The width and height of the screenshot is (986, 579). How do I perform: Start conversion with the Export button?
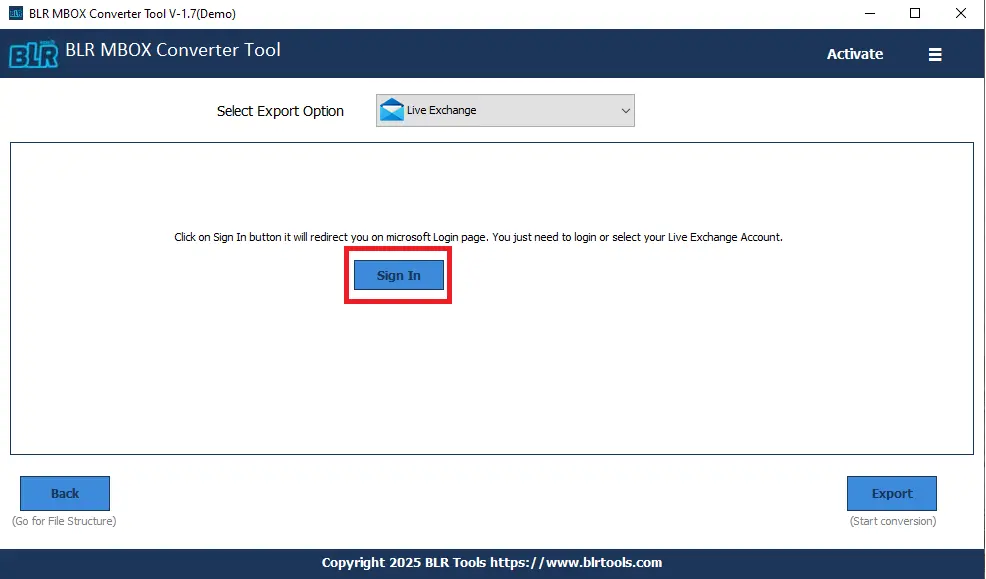click(x=891, y=493)
